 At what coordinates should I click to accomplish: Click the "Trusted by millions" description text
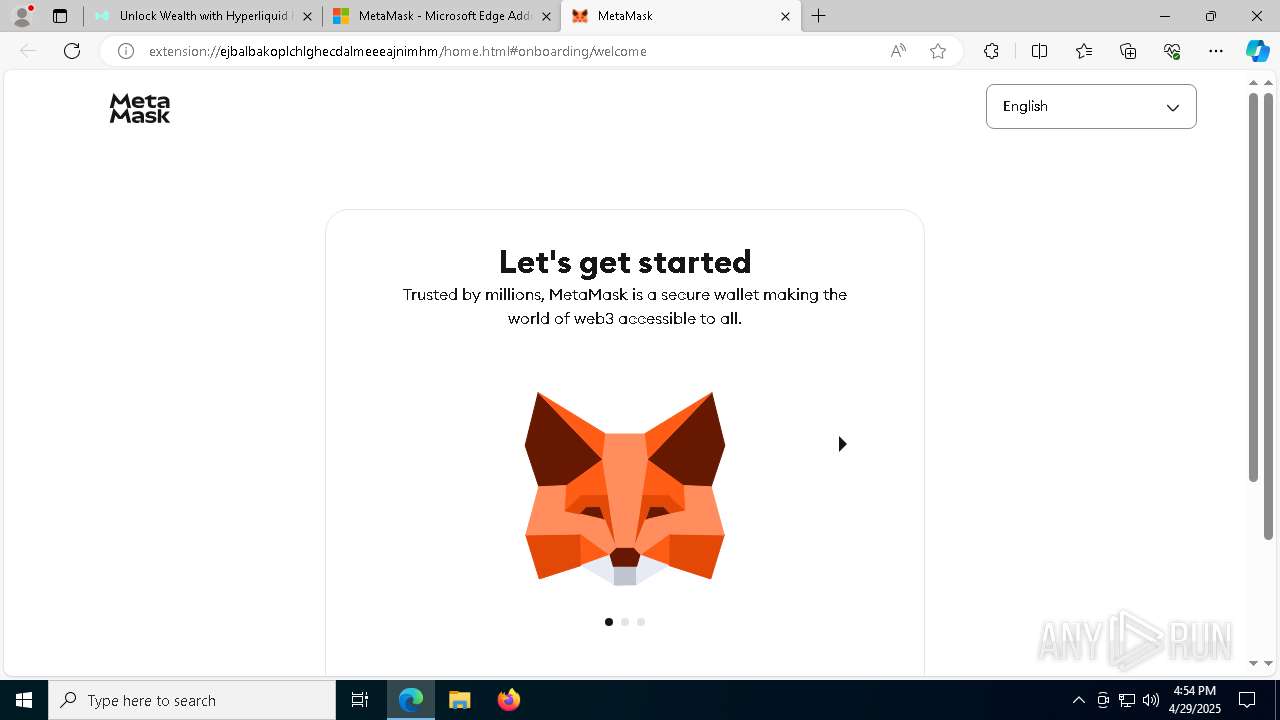pos(625,307)
